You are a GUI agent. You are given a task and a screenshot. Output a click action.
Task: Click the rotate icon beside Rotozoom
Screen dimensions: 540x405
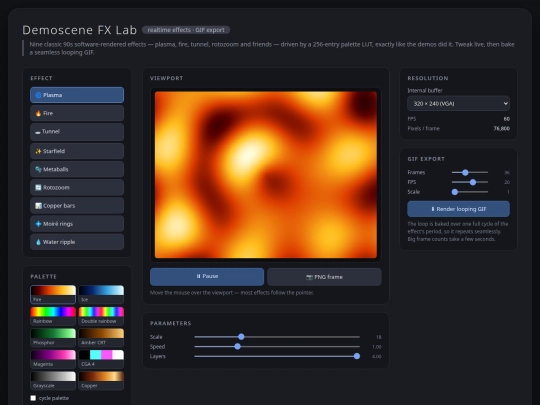(x=38, y=188)
